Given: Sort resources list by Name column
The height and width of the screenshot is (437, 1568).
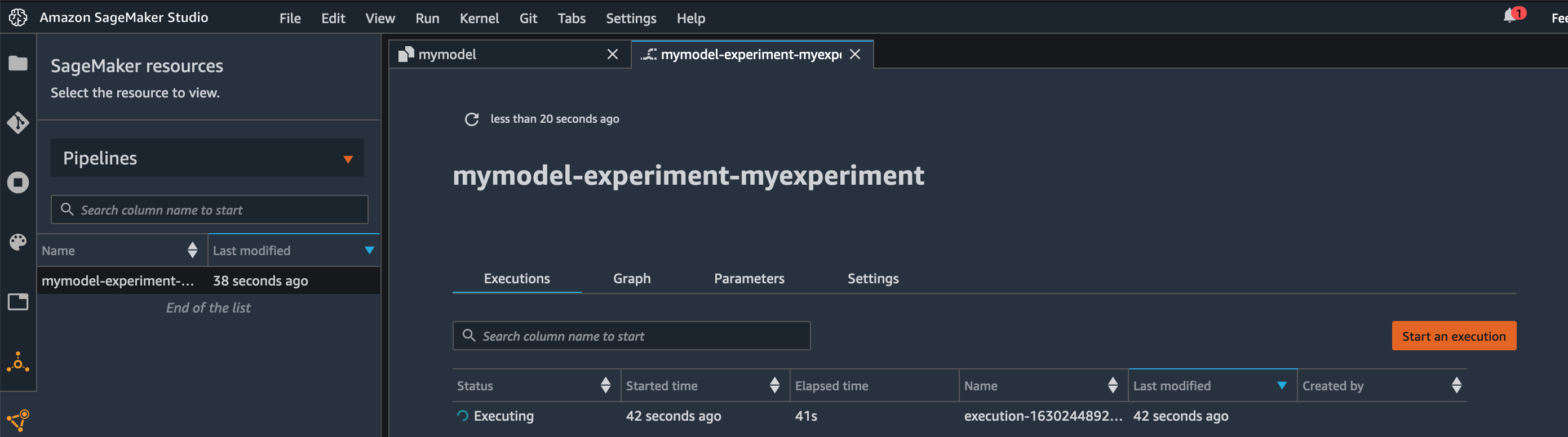Looking at the screenshot, I should tap(192, 250).
